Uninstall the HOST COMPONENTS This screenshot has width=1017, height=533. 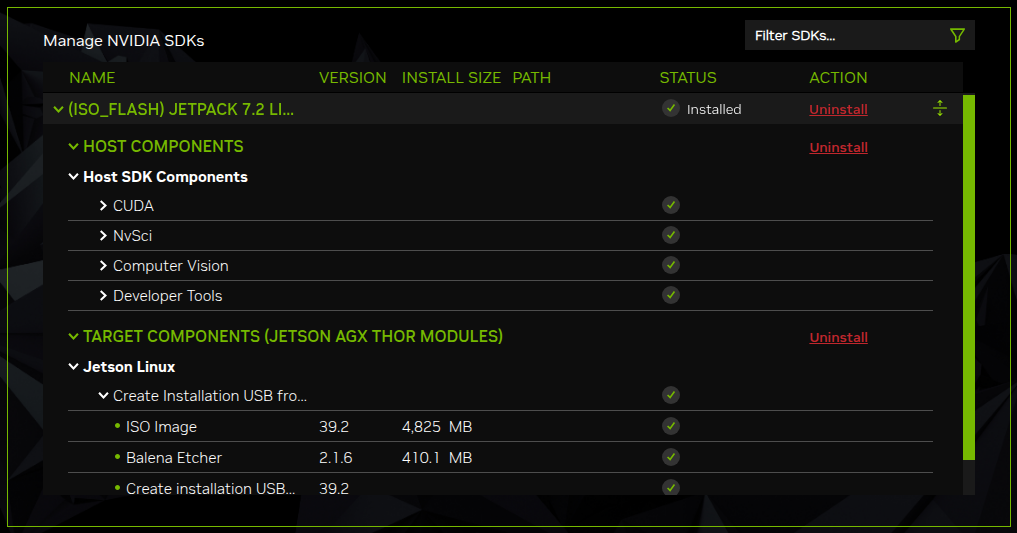click(838, 147)
